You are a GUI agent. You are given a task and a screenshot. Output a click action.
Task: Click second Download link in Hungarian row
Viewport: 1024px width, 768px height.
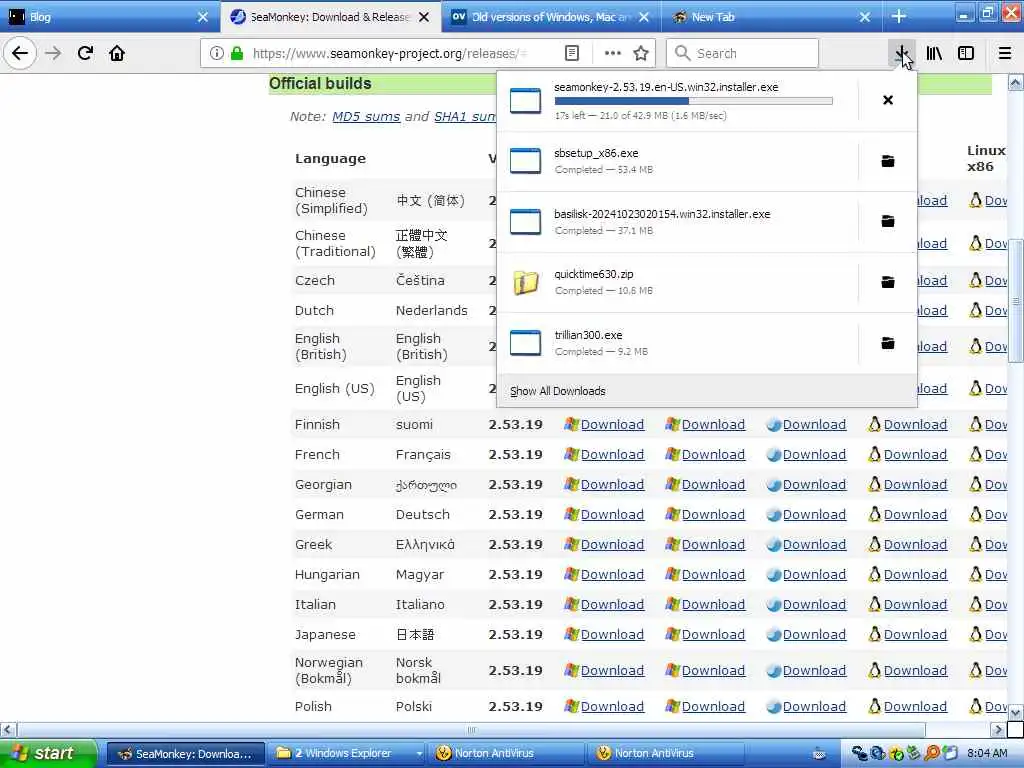(x=713, y=575)
